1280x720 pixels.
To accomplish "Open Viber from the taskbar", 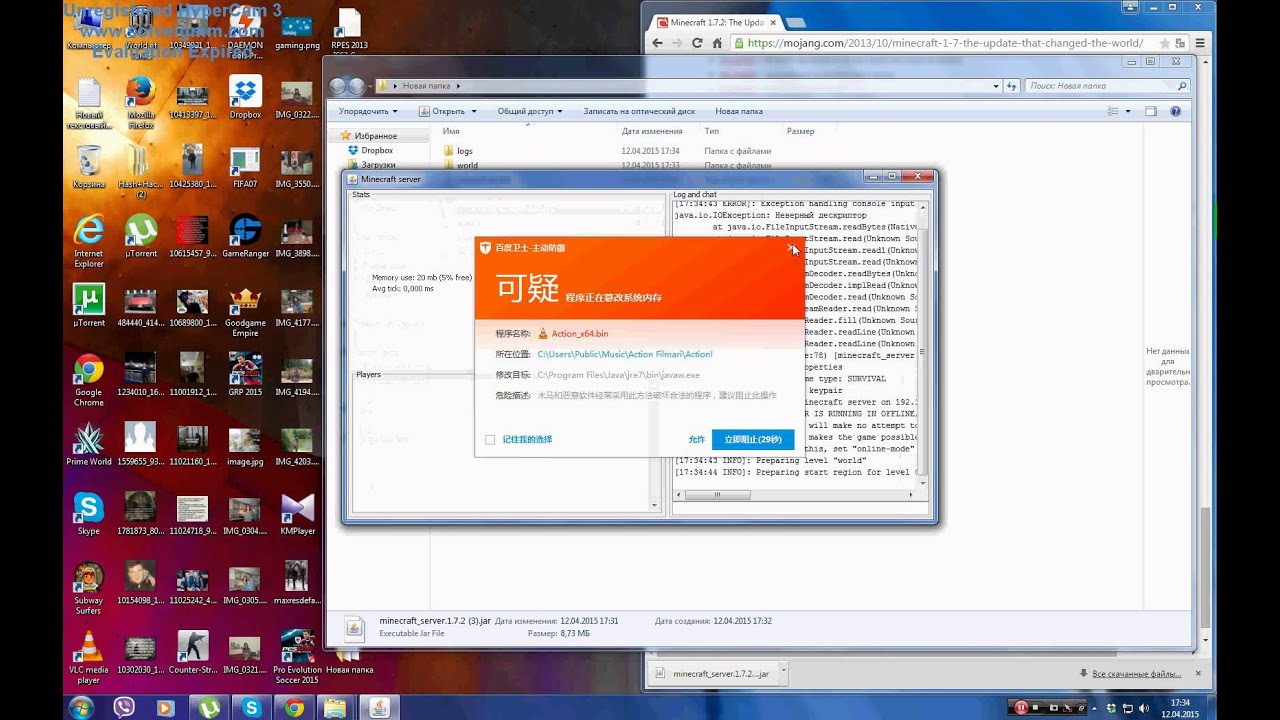I will click(x=124, y=708).
